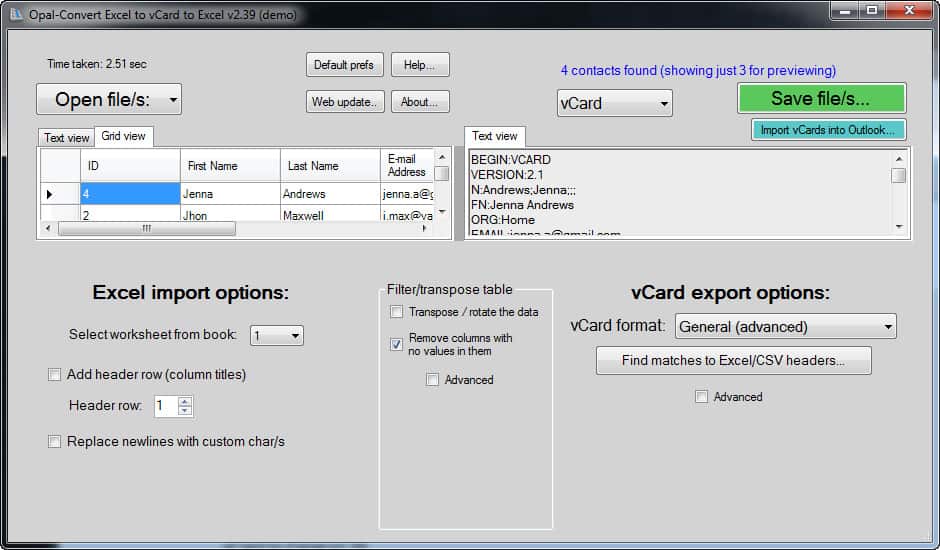Expand the vCard format General (advanced) dropdown
This screenshot has width=940, height=550.
pos(785,326)
